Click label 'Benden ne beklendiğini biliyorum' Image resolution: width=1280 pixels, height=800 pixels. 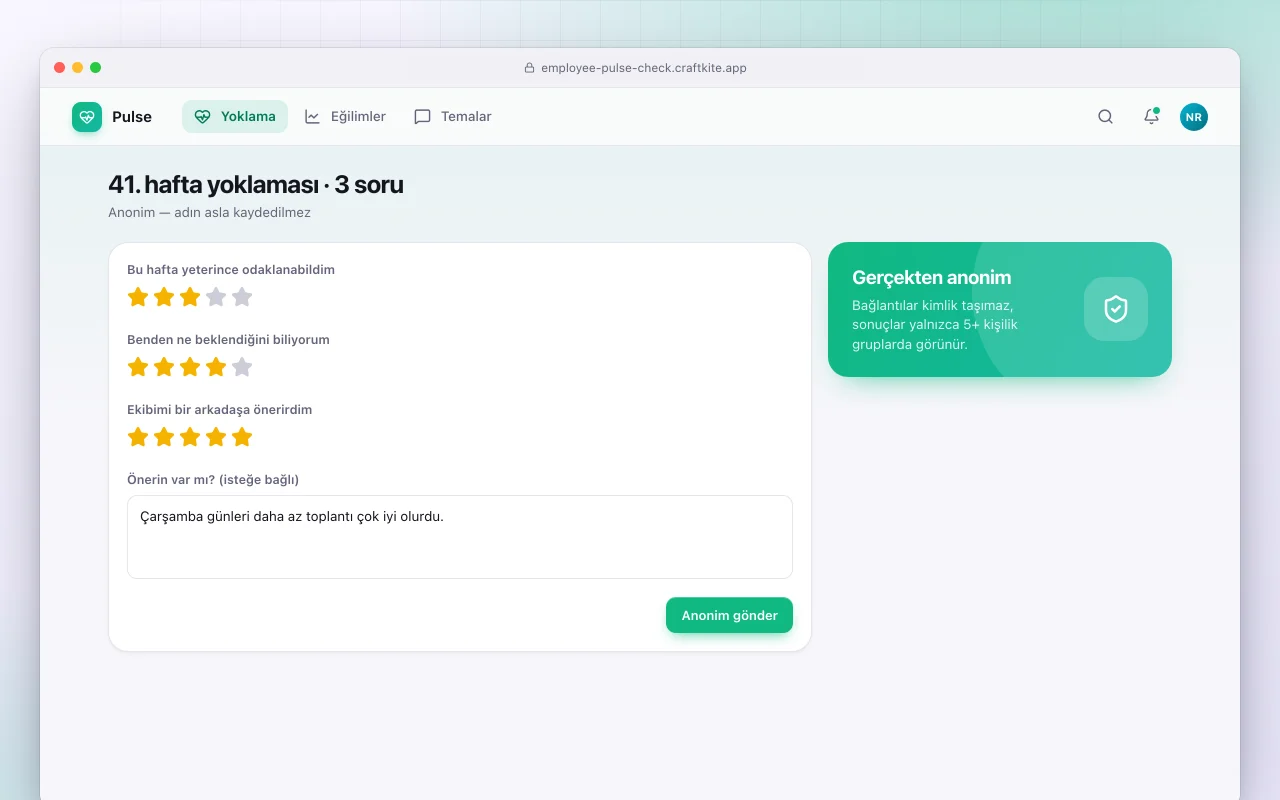228,340
